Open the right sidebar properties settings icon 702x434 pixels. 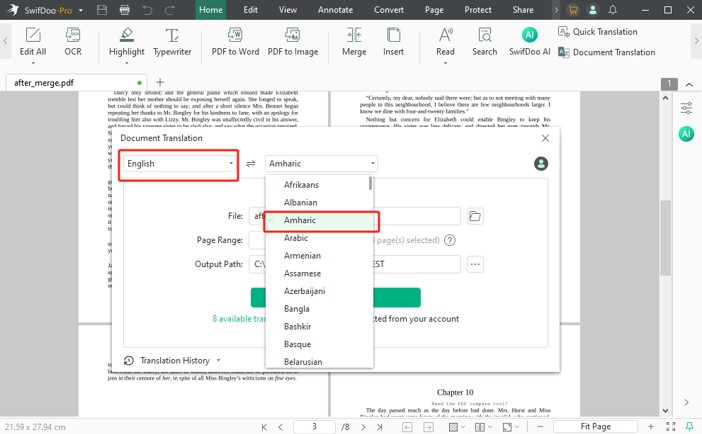[686, 108]
